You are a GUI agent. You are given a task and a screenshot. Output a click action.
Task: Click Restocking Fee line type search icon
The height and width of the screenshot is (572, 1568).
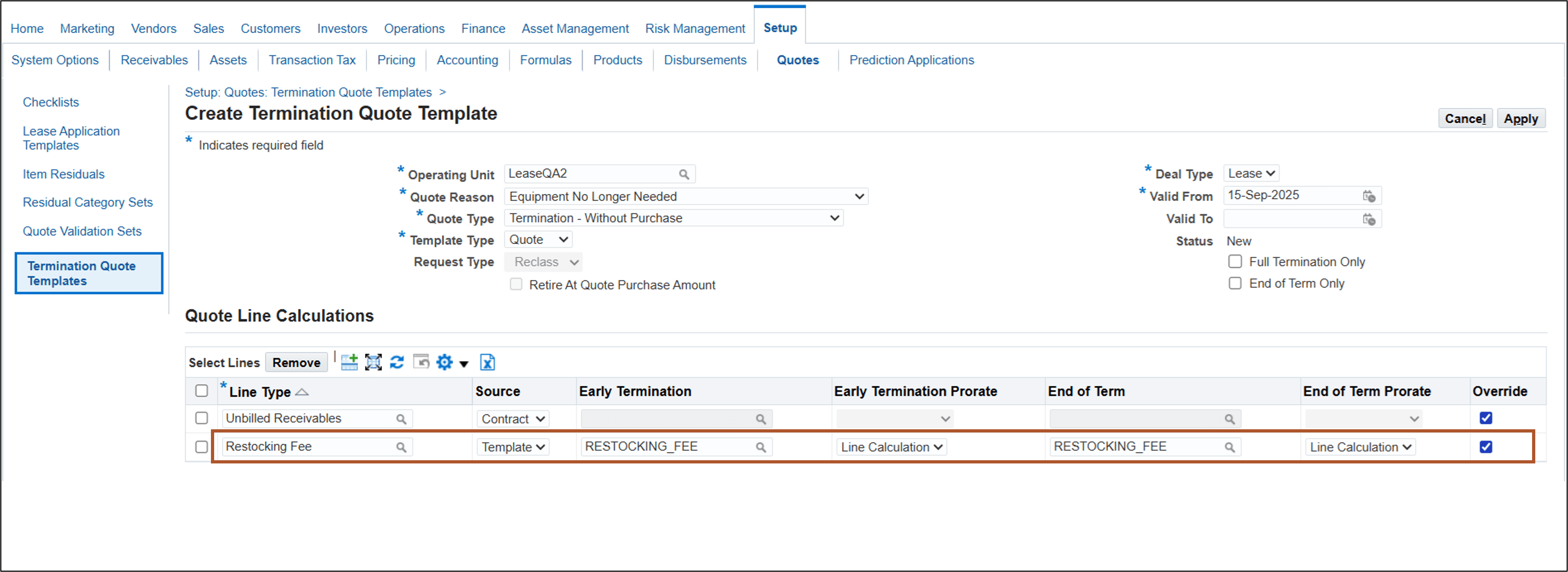pos(401,448)
